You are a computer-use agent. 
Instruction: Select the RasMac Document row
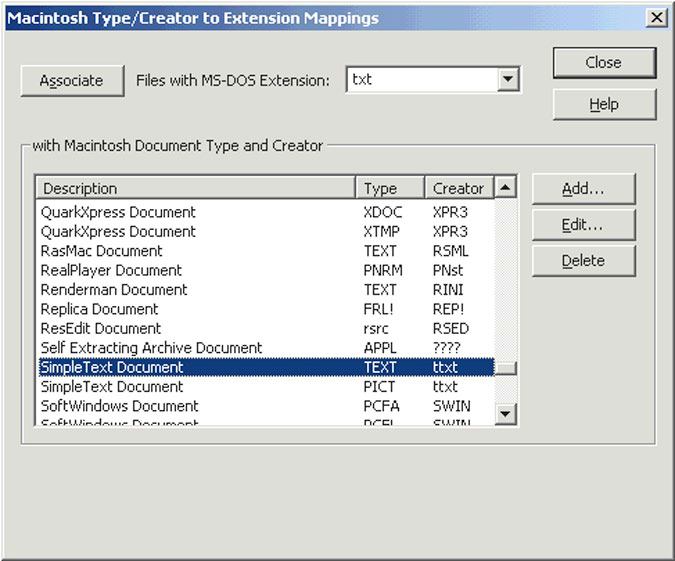coord(266,251)
